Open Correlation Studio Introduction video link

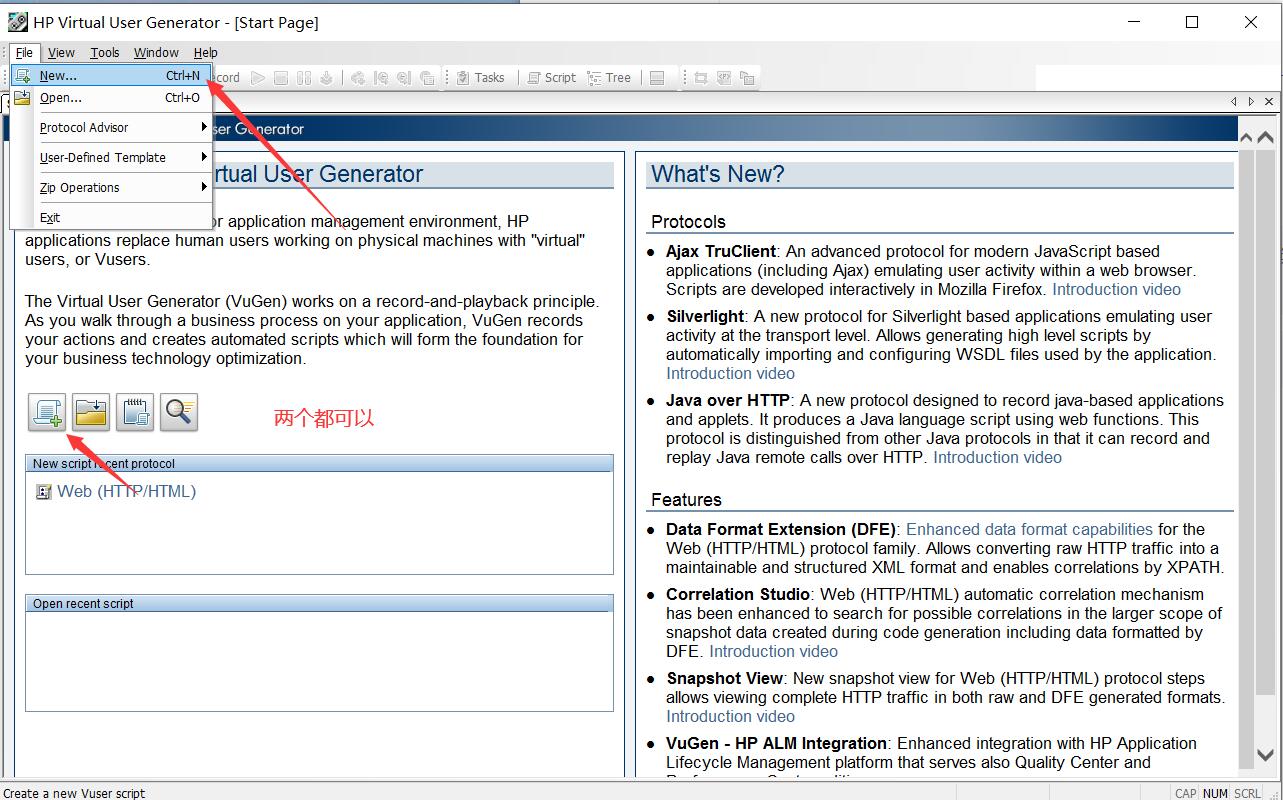773,651
